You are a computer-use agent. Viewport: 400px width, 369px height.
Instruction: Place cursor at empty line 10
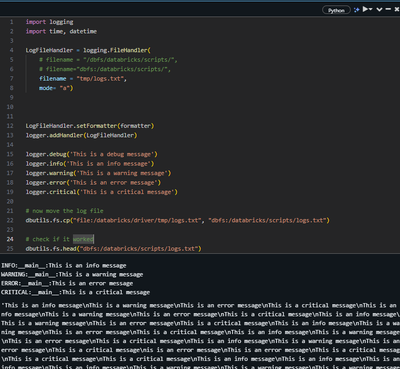pyautogui.click(x=200, y=107)
